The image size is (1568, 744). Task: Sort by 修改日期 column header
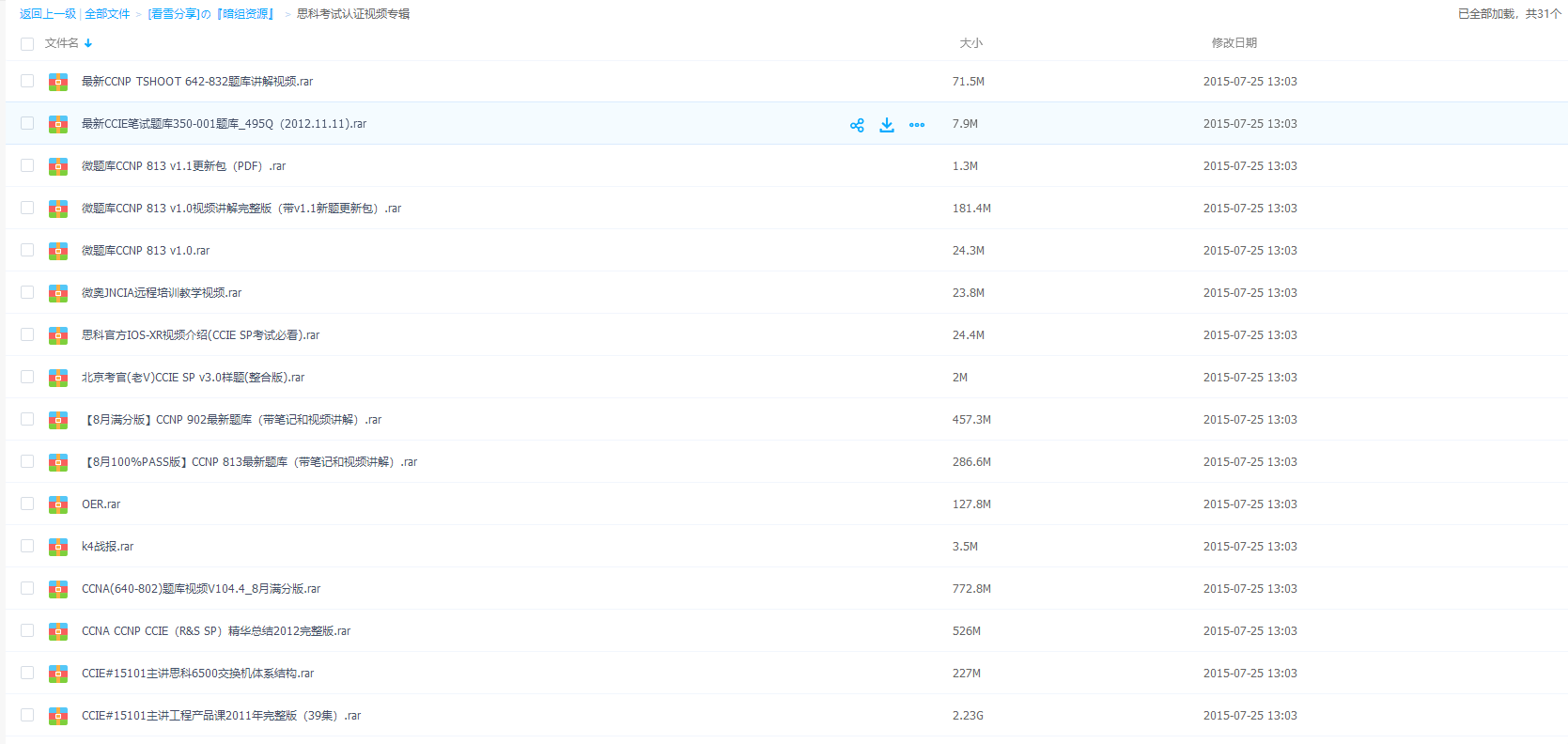coord(1234,43)
